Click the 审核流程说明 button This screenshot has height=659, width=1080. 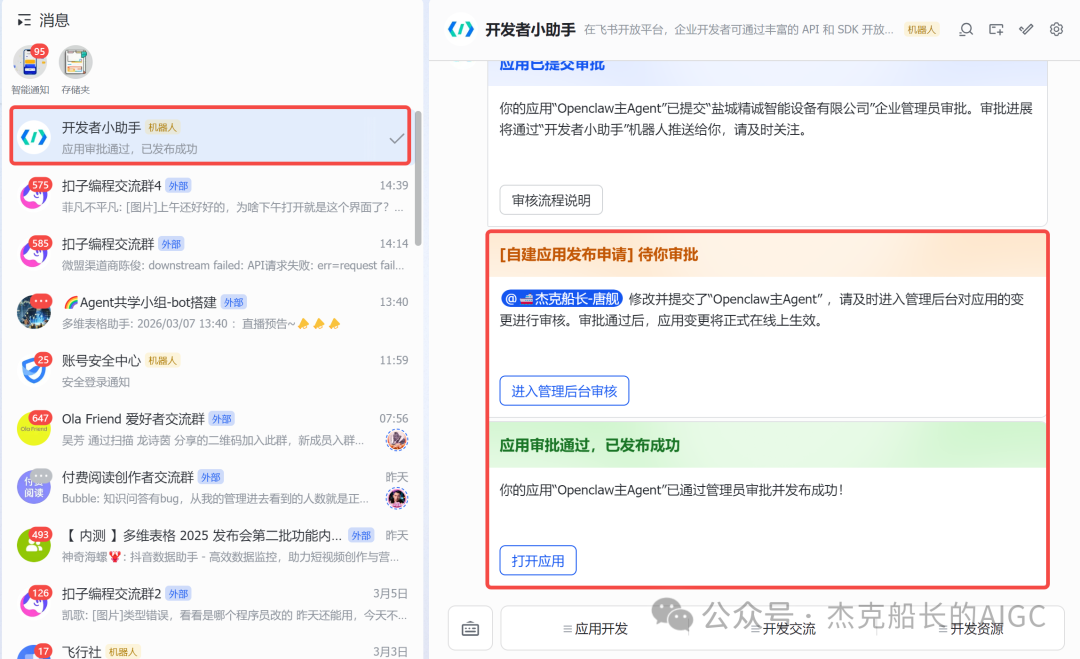click(x=551, y=200)
